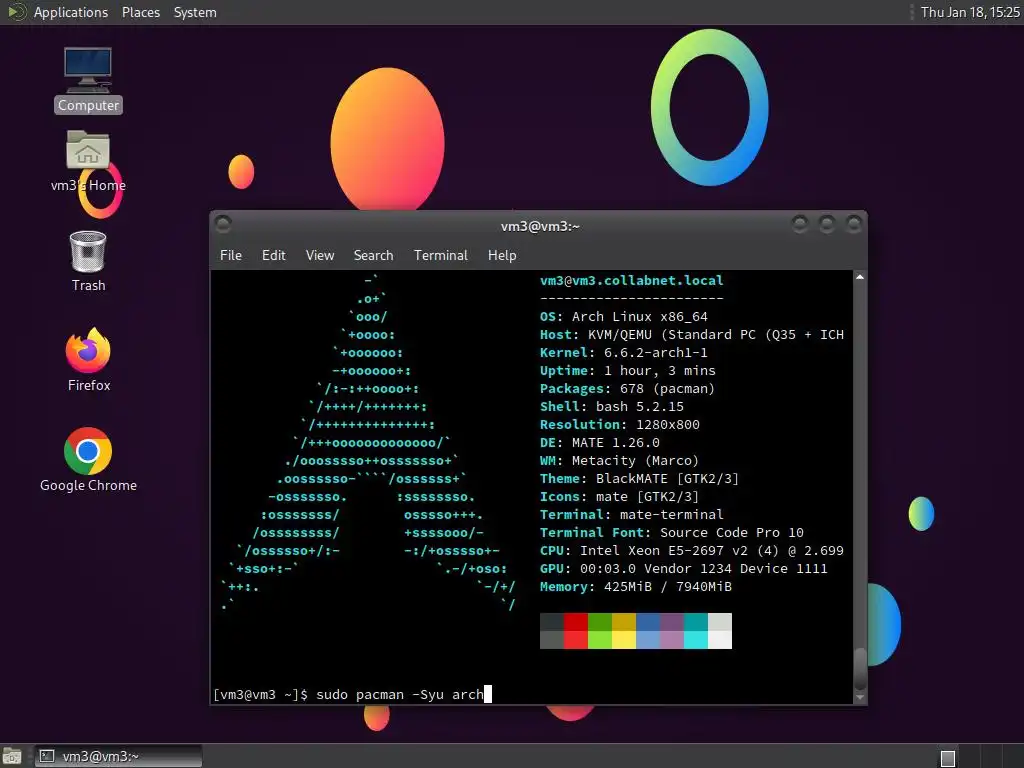Screen dimensions: 1024x768
Task: Click the 'Uptime: 1 hour, 3 mins' line
Action: pyautogui.click(x=628, y=371)
